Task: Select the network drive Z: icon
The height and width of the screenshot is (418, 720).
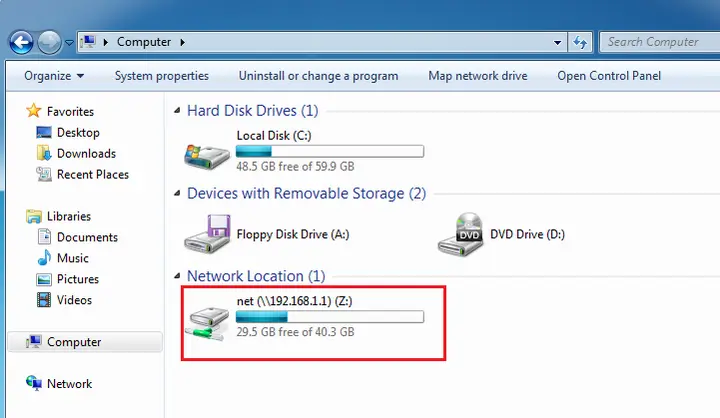Action: pos(208,324)
